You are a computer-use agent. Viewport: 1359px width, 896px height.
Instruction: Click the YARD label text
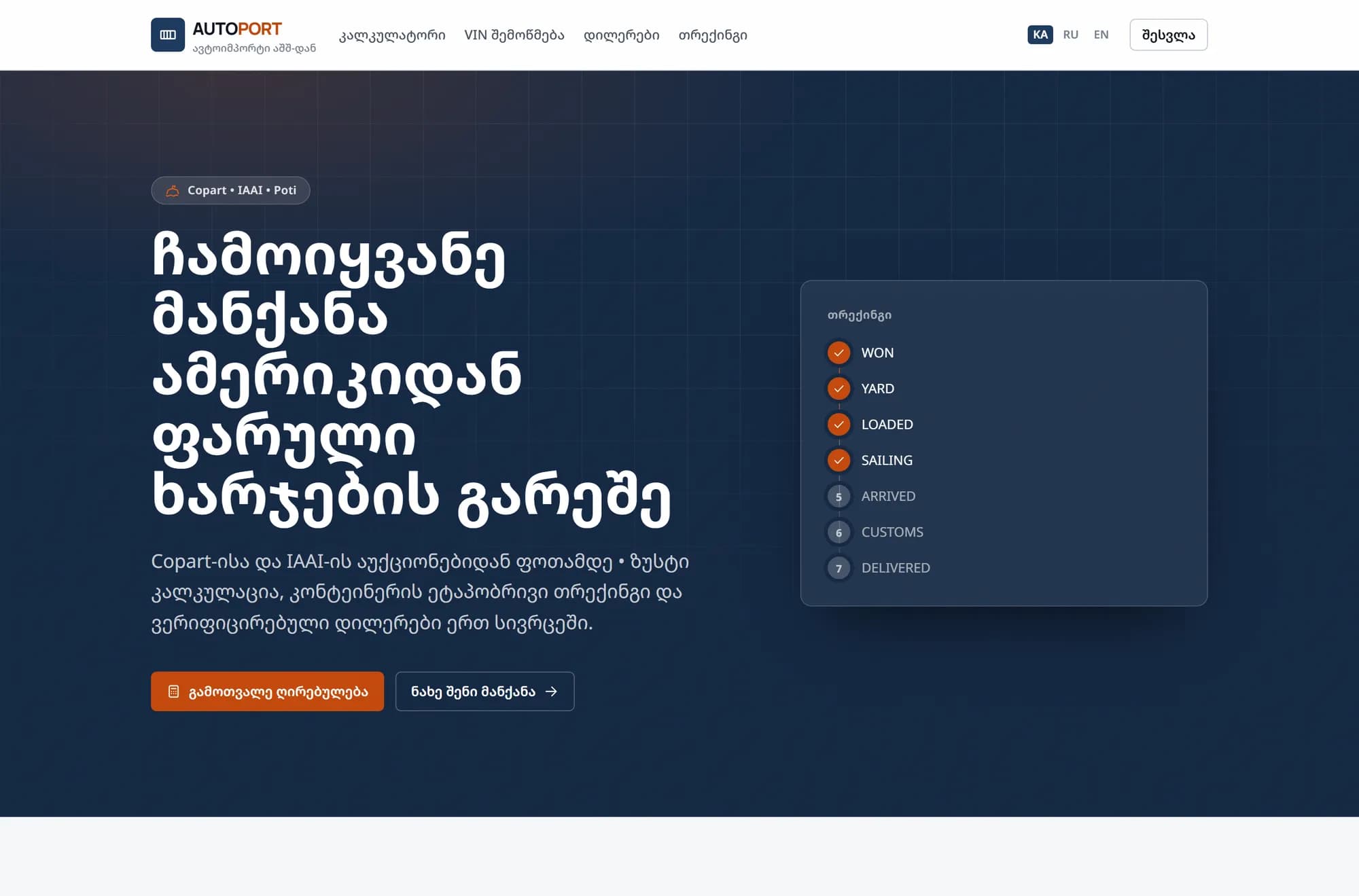click(877, 389)
